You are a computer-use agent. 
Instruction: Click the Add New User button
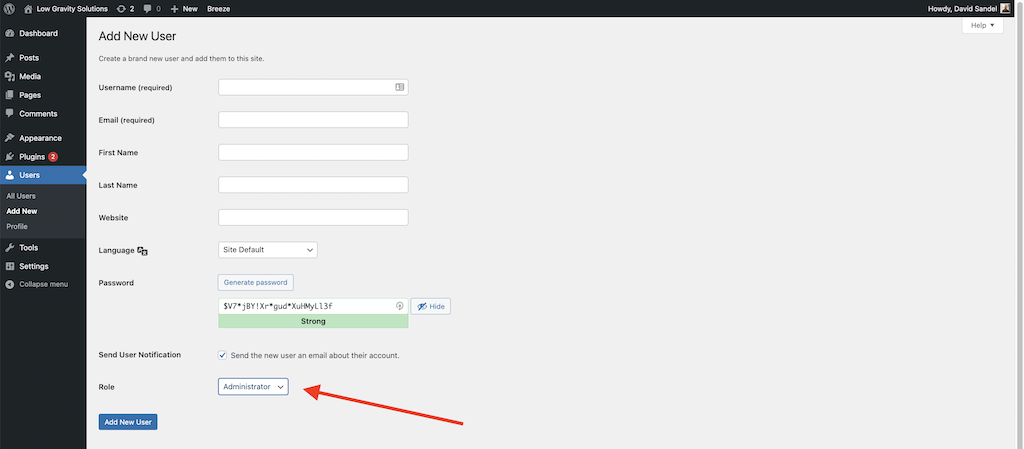tap(128, 422)
